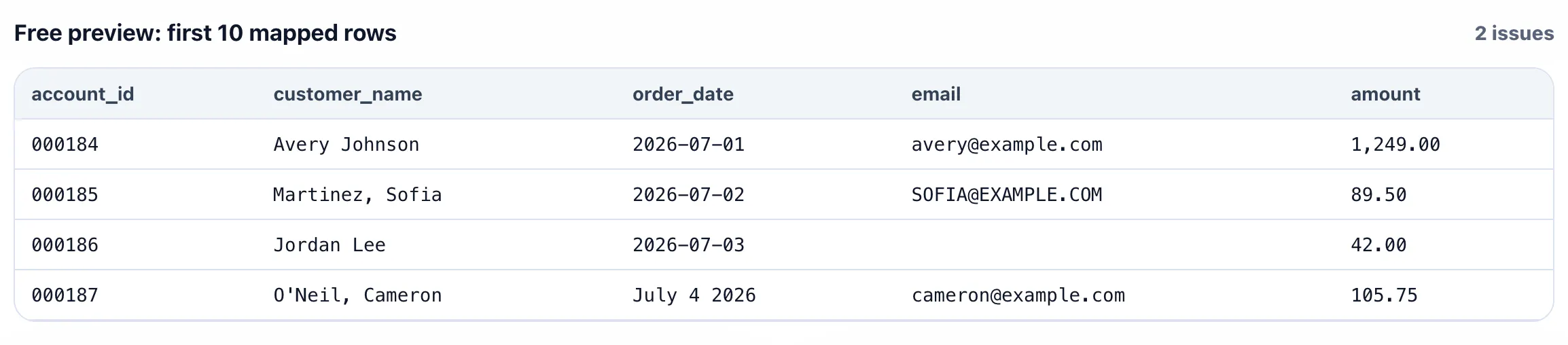Click the email column header
The height and width of the screenshot is (345, 1568).
pyautogui.click(x=936, y=94)
